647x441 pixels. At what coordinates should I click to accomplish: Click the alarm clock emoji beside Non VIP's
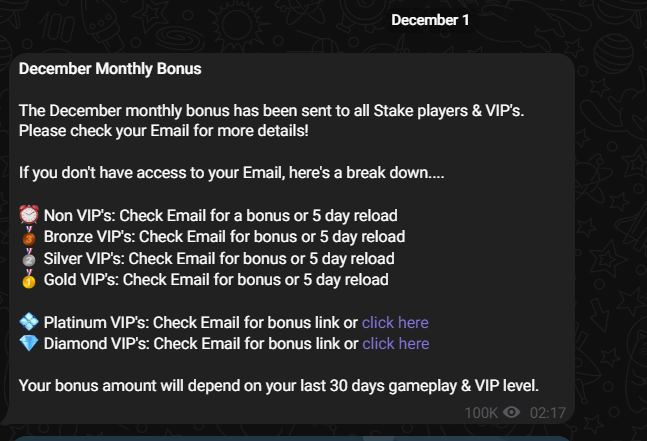point(29,215)
